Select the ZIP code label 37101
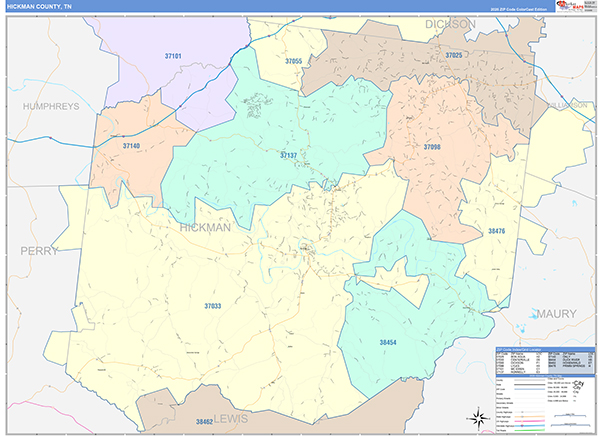 pos(173,56)
